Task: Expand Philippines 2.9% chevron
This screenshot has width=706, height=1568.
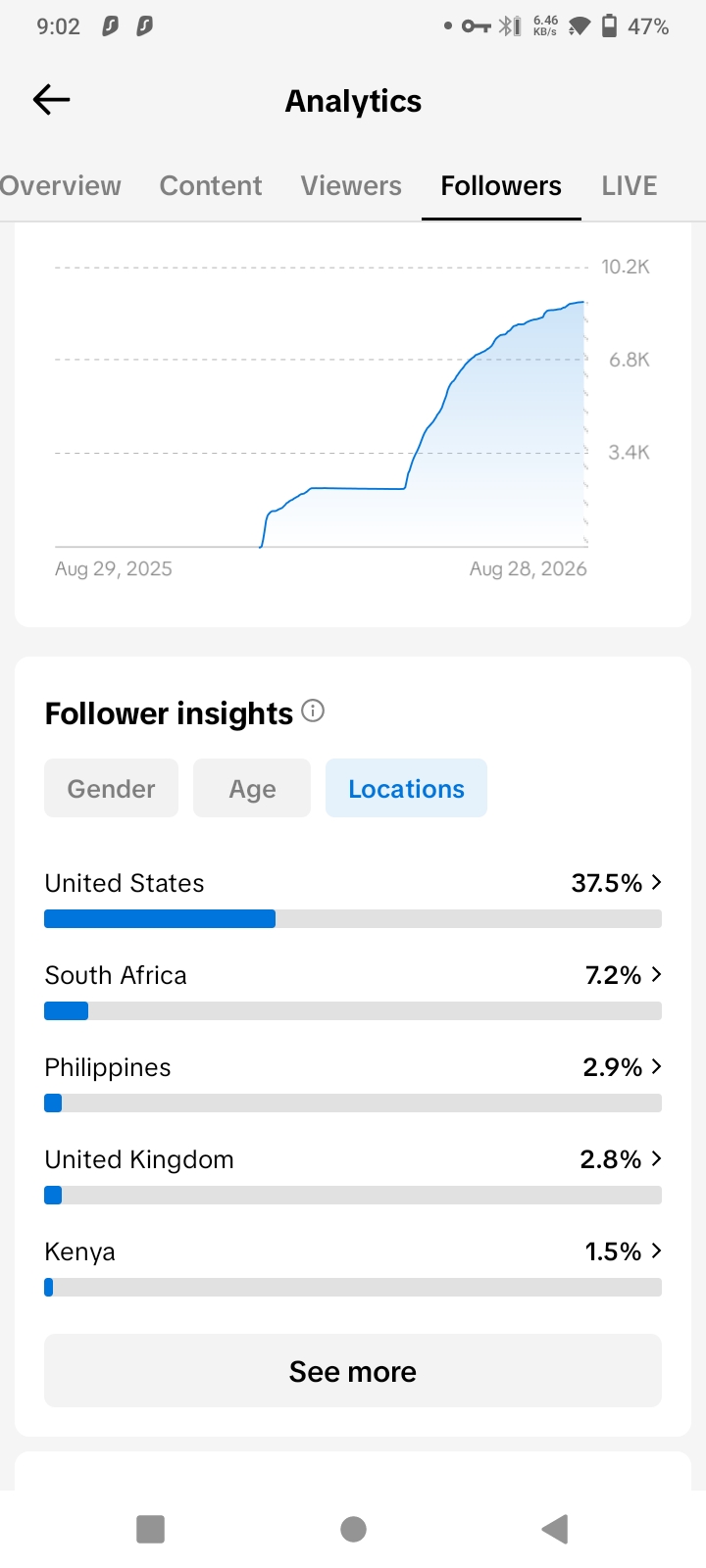Action: pyautogui.click(x=656, y=1066)
